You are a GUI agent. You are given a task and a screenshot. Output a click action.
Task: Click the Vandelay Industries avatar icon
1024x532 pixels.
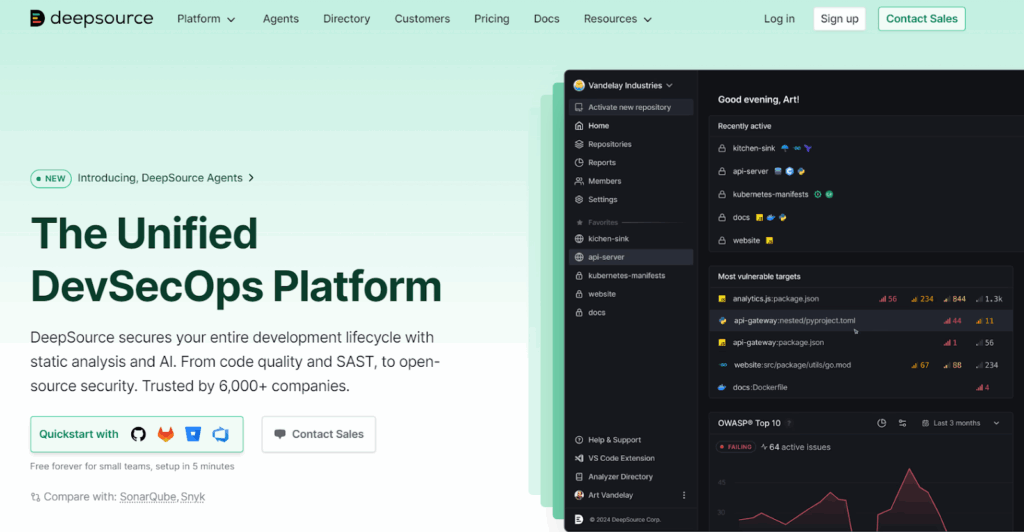pos(579,86)
